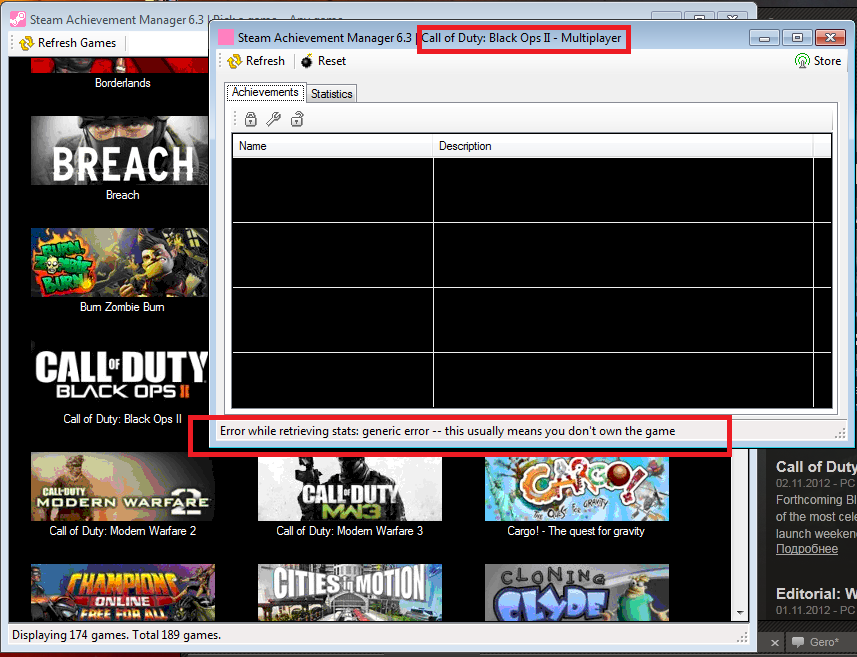This screenshot has height=657, width=857.
Task: Click the Displaying 174 games status text
Action: coord(116,635)
